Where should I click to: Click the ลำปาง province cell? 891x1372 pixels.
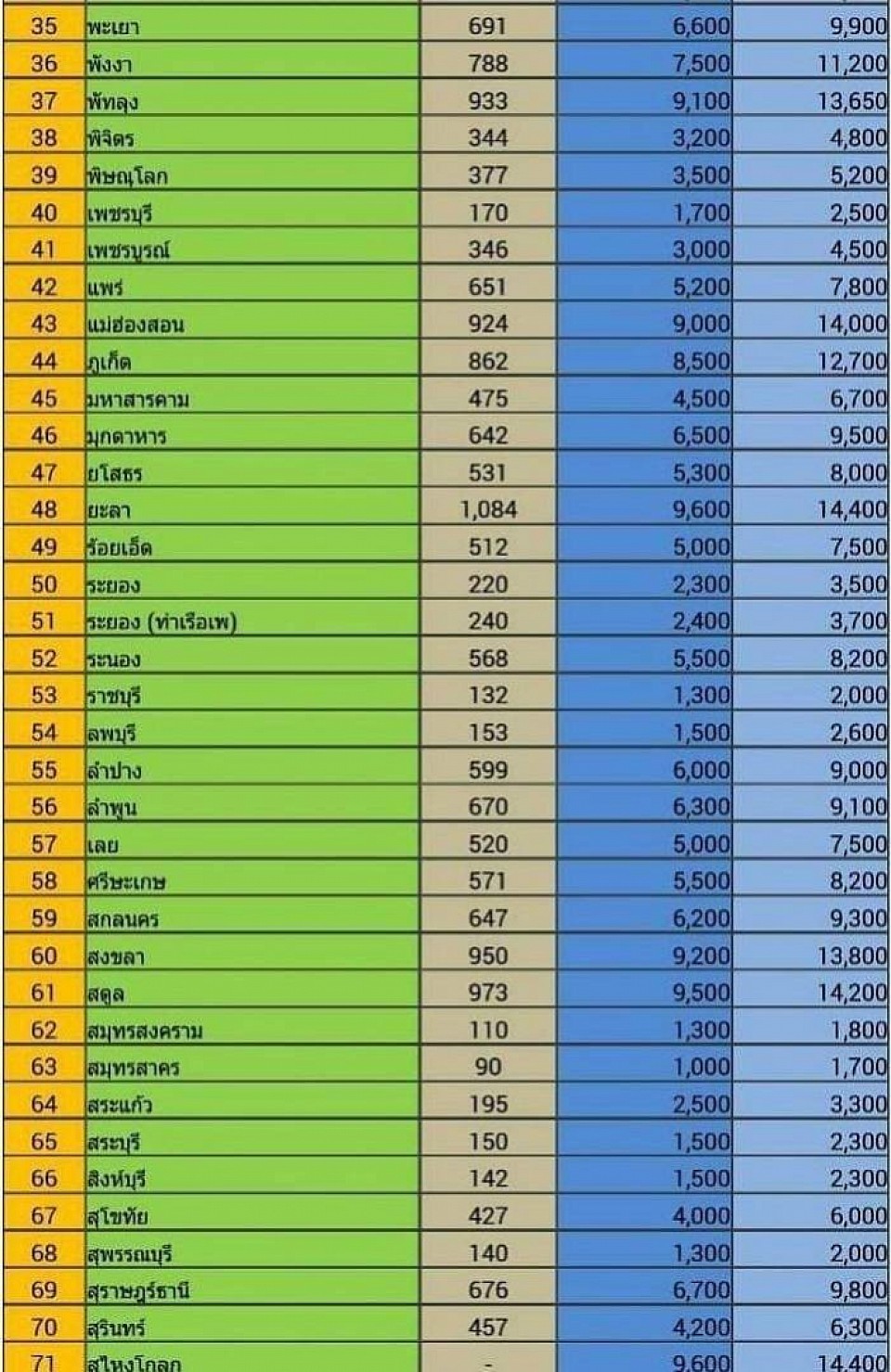pos(252,770)
